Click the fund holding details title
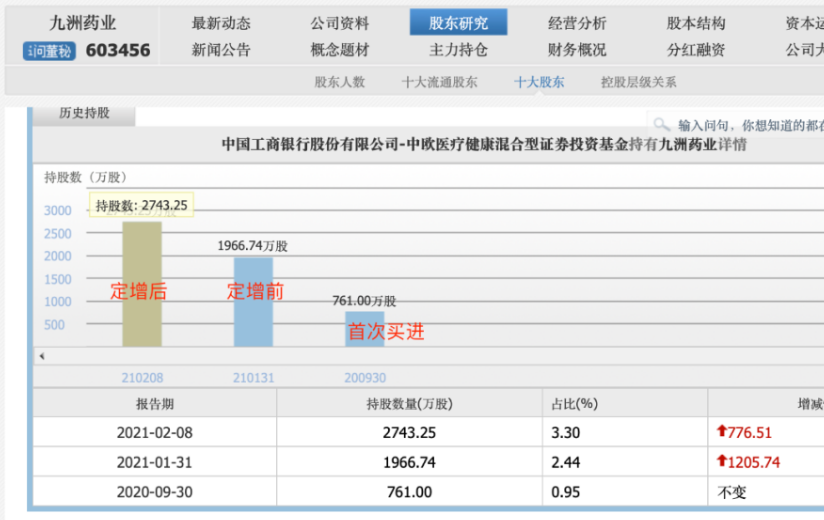 (x=484, y=144)
